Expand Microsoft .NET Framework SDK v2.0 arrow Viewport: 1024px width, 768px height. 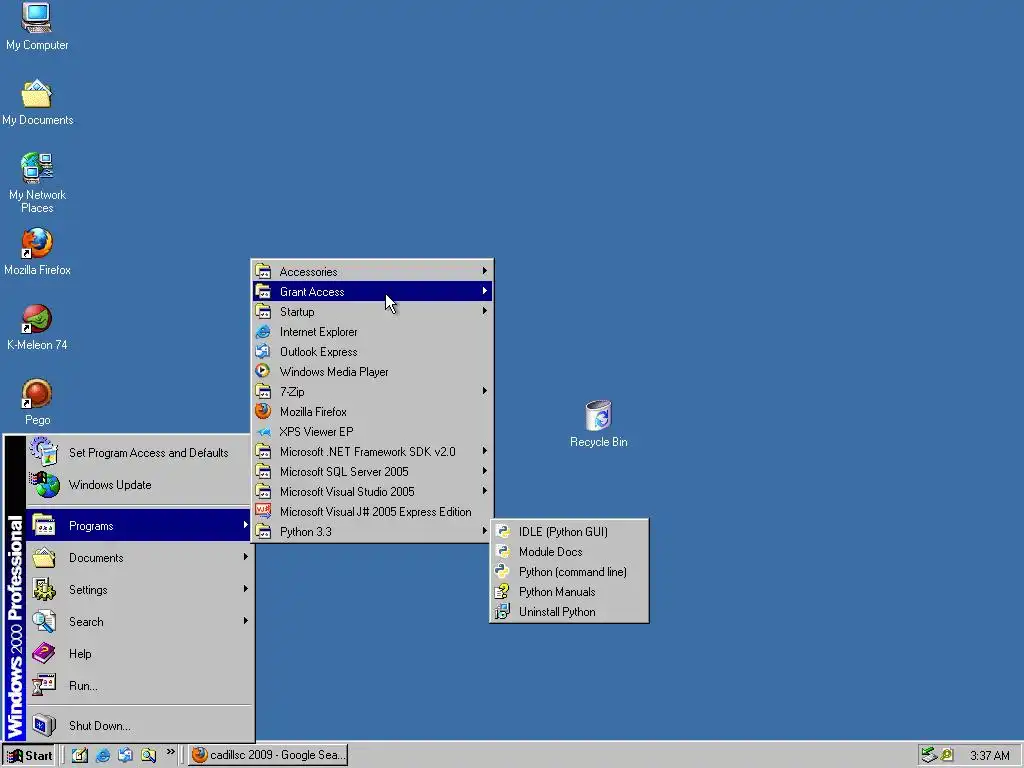tap(485, 451)
